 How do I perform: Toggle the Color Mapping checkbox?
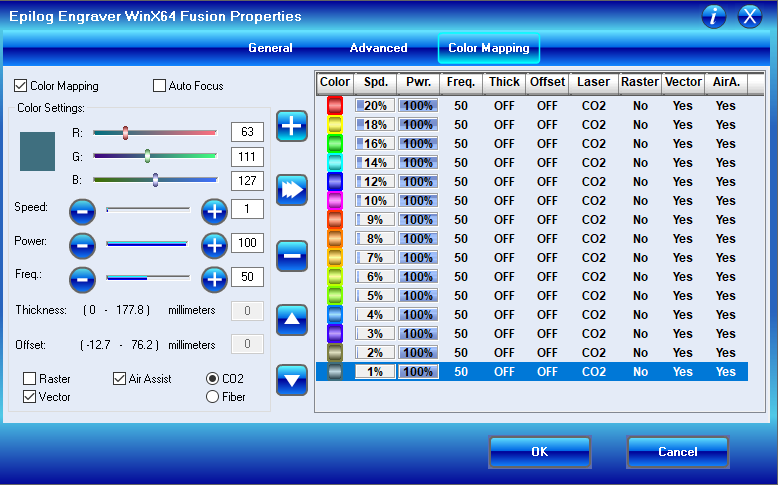tap(20, 86)
